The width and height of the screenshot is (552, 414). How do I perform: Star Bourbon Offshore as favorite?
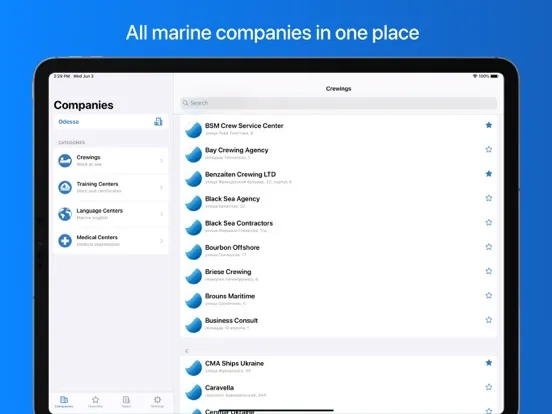tap(489, 247)
